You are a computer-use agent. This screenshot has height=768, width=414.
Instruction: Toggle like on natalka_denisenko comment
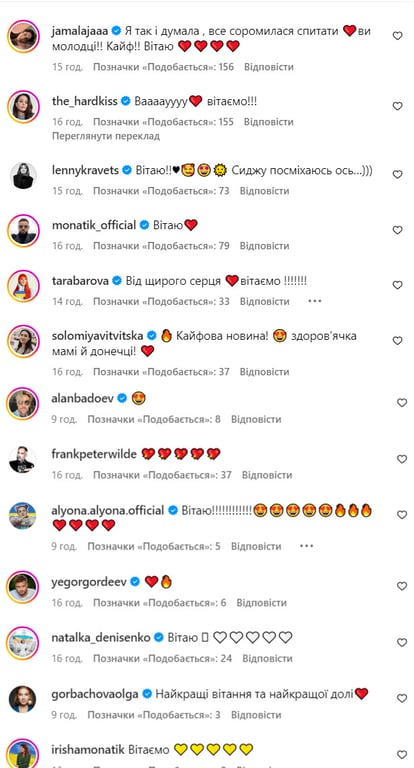402,642
